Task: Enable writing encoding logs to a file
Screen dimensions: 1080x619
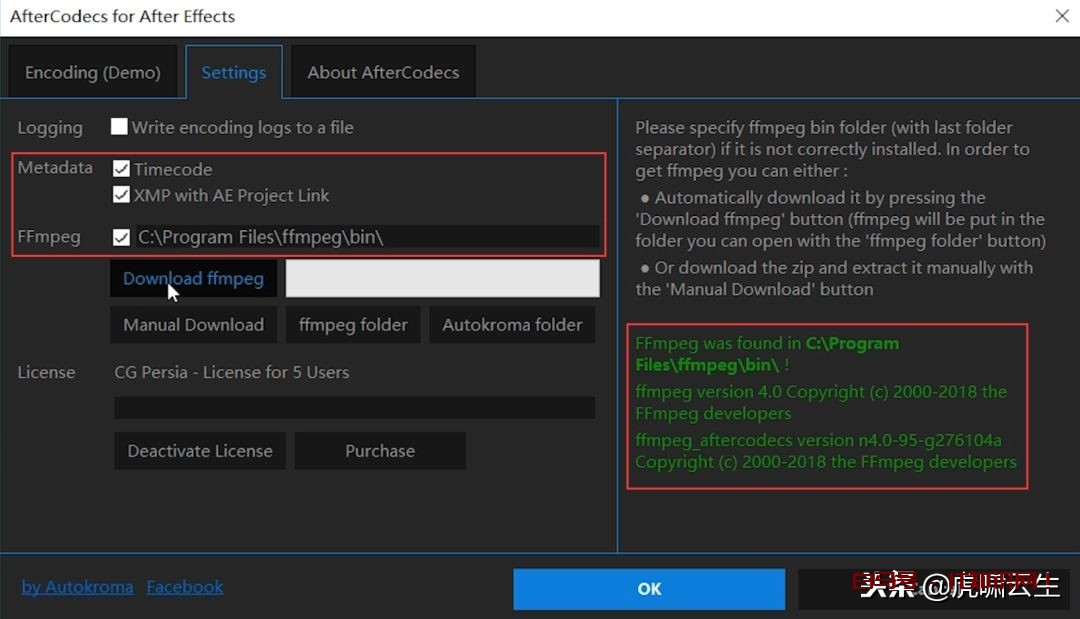Action: tap(120, 127)
